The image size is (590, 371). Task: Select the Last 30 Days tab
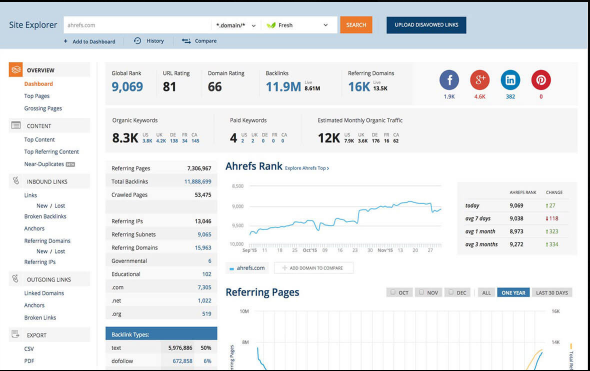tap(552, 293)
